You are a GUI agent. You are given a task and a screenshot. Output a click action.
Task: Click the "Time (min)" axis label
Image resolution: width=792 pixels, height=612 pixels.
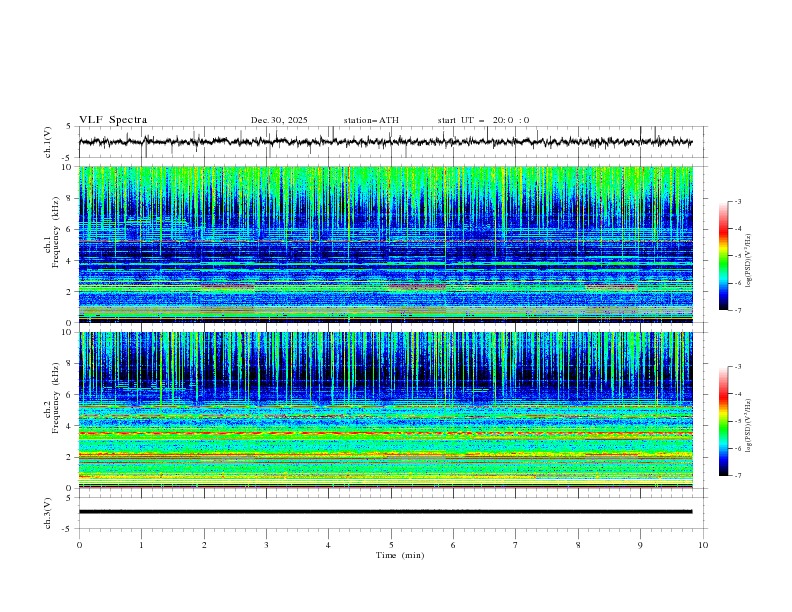(400, 555)
